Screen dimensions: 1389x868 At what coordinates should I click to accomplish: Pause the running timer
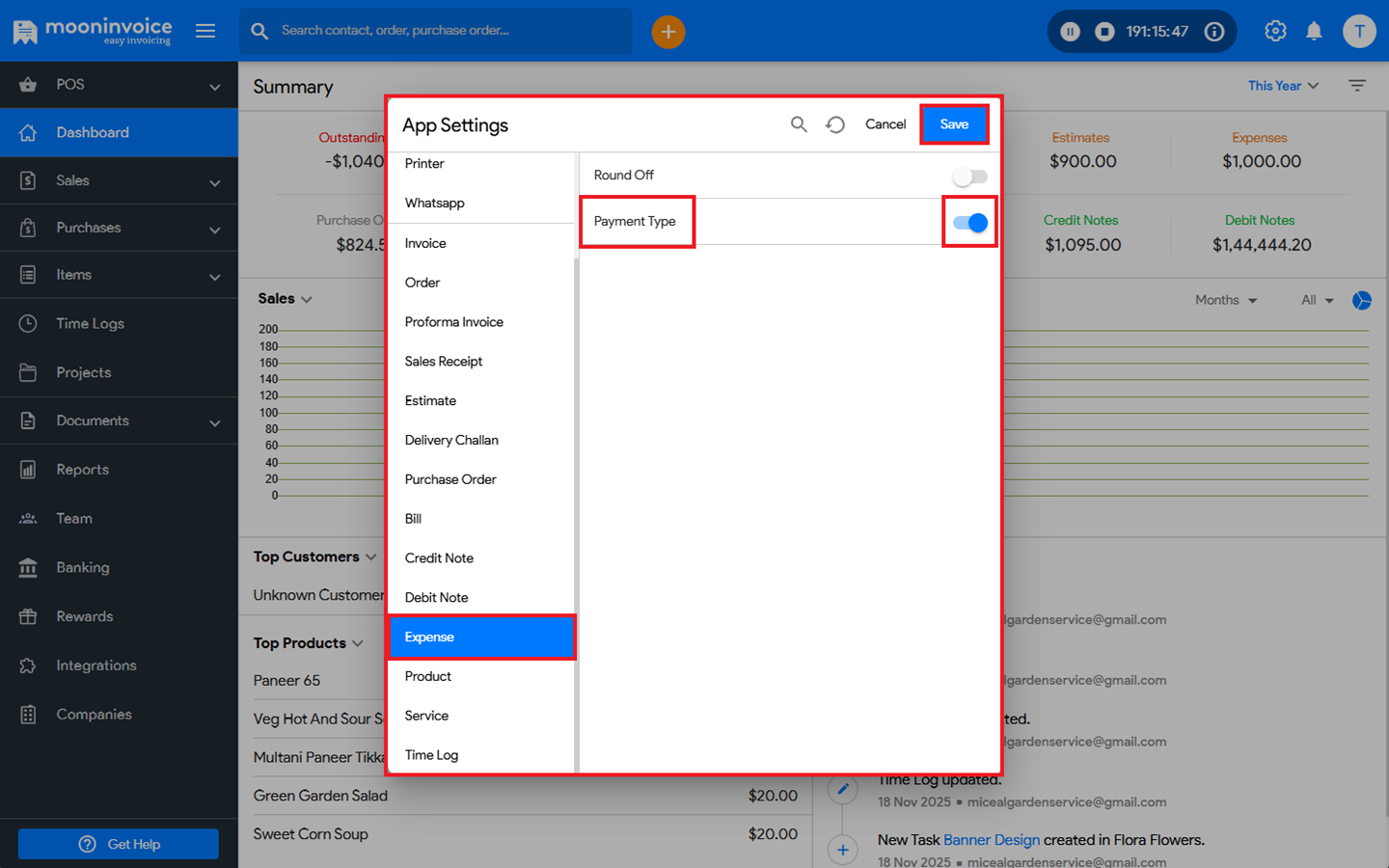pos(1070,32)
